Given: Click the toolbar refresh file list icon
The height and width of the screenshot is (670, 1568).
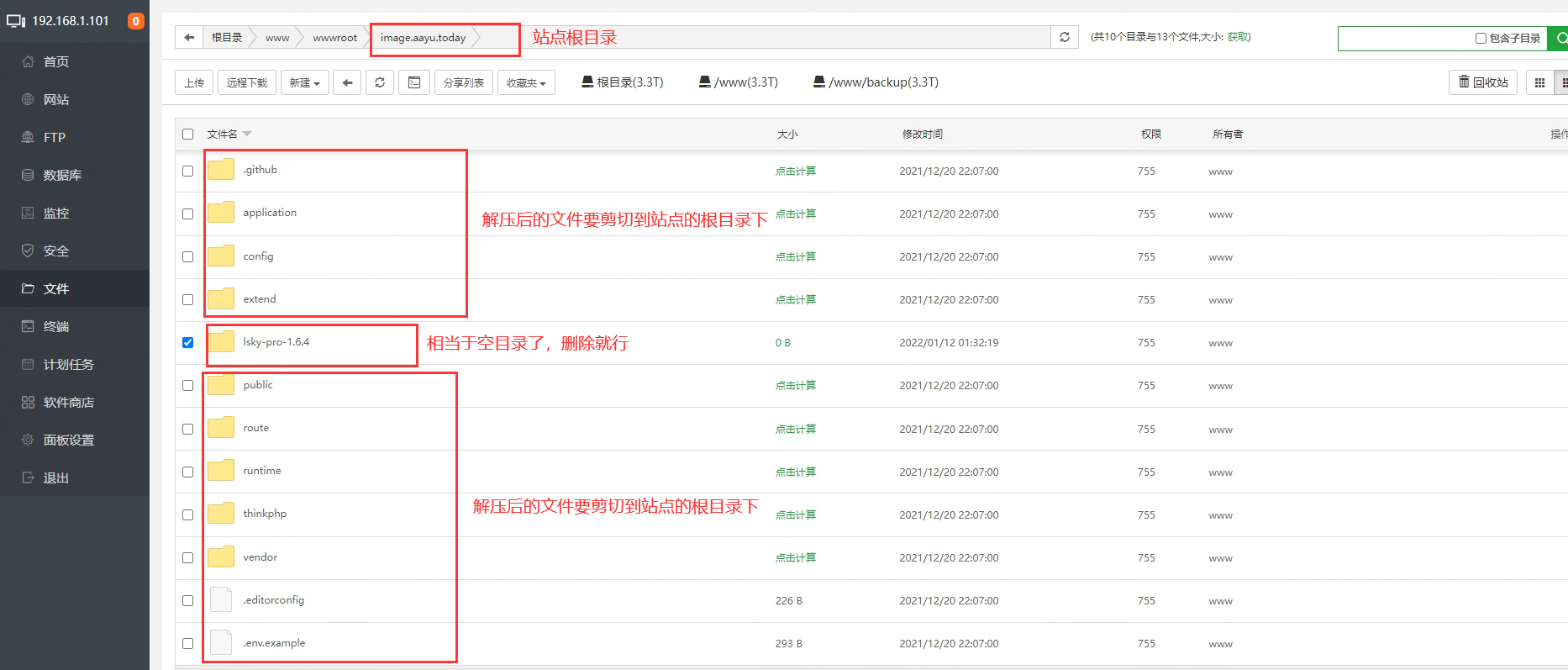Looking at the screenshot, I should pyautogui.click(x=380, y=82).
